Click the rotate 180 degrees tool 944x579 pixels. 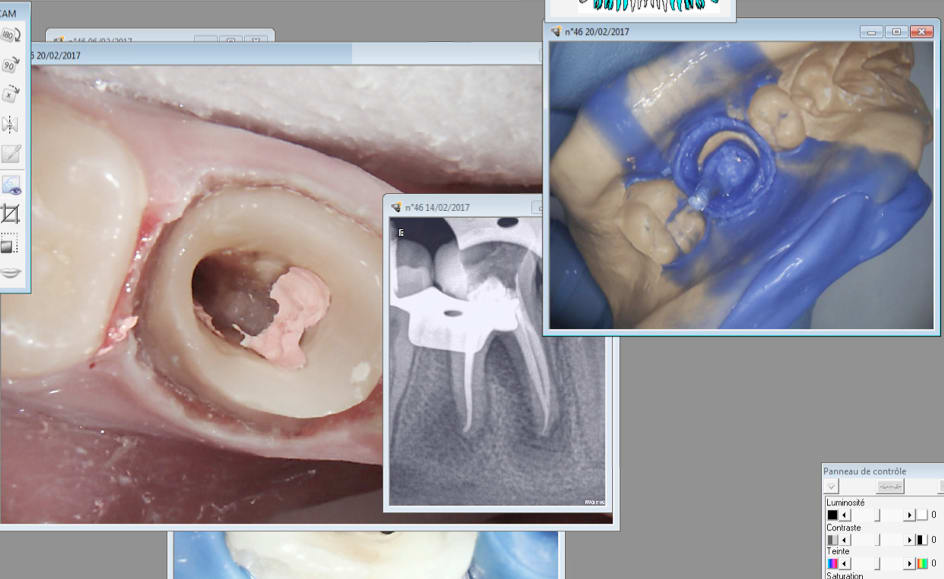[x=11, y=35]
